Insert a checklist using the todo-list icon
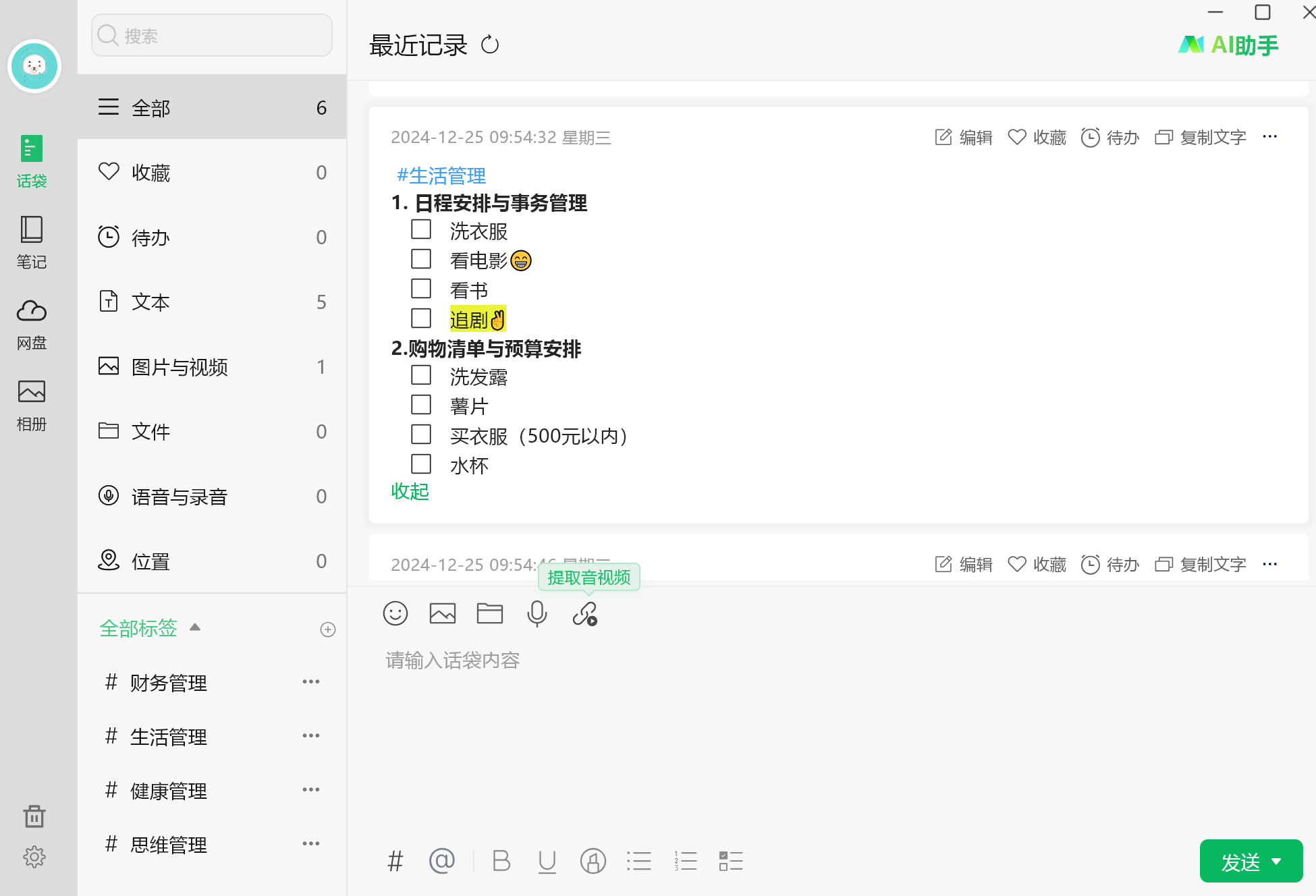 point(731,861)
